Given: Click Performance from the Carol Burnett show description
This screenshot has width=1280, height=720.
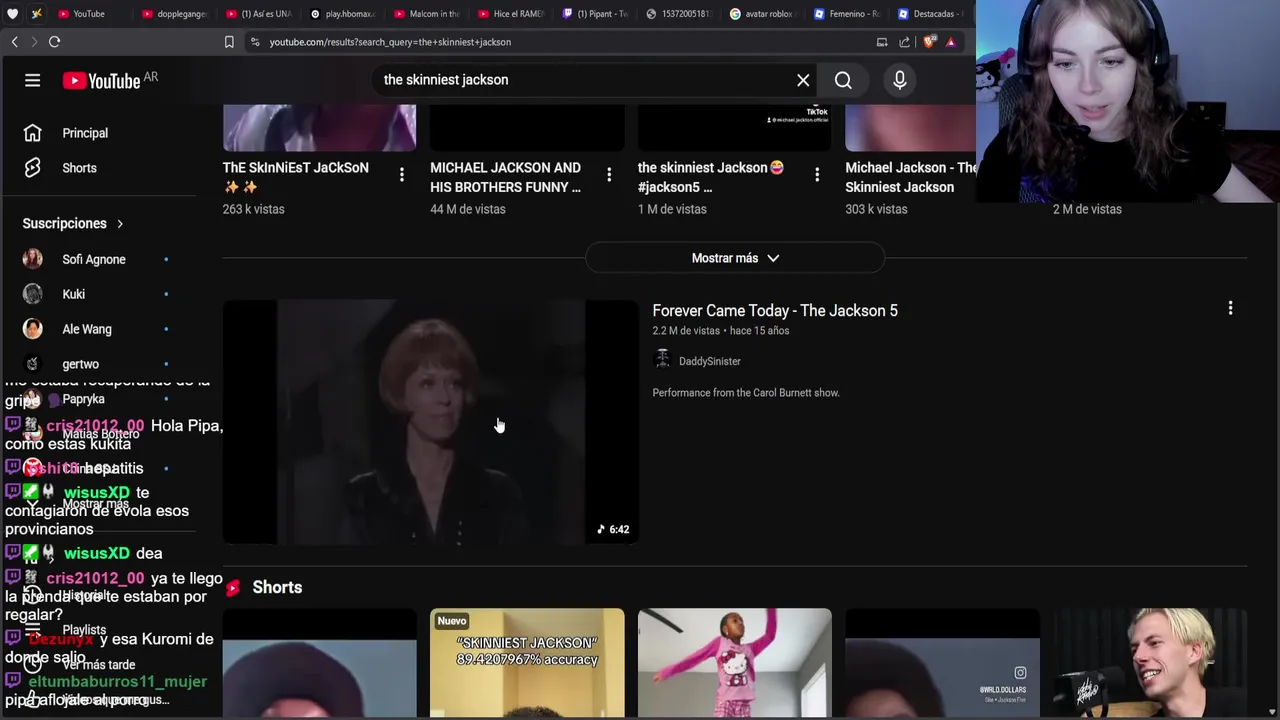Looking at the screenshot, I should tap(746, 393).
